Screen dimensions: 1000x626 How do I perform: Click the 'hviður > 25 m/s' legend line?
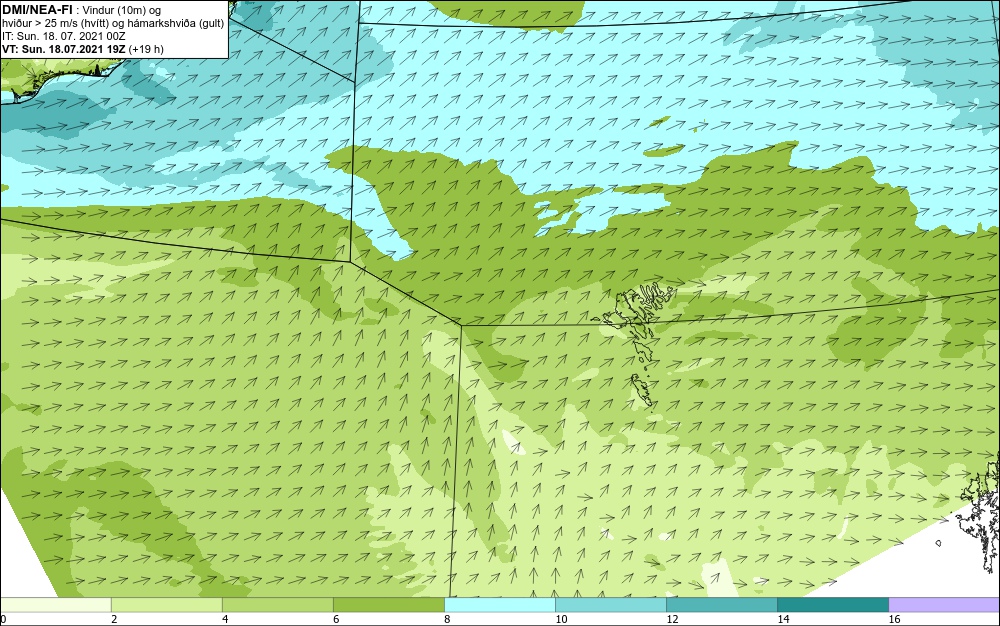(113, 24)
